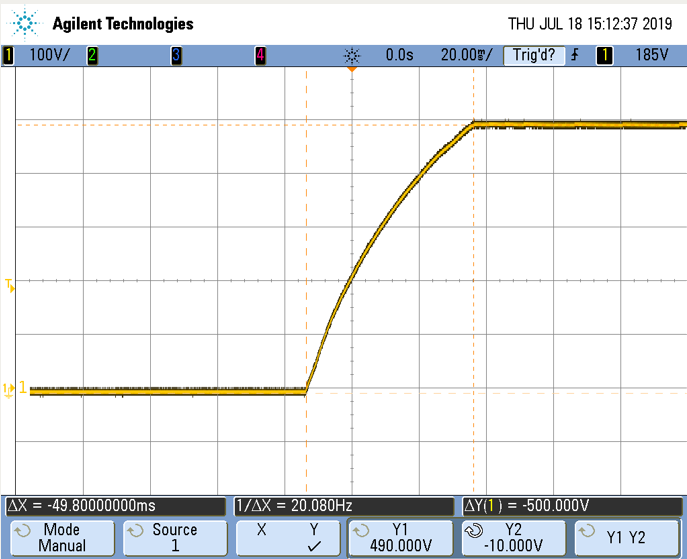Select the green channel 2 indicator
The width and height of the screenshot is (687, 559).
click(92, 56)
